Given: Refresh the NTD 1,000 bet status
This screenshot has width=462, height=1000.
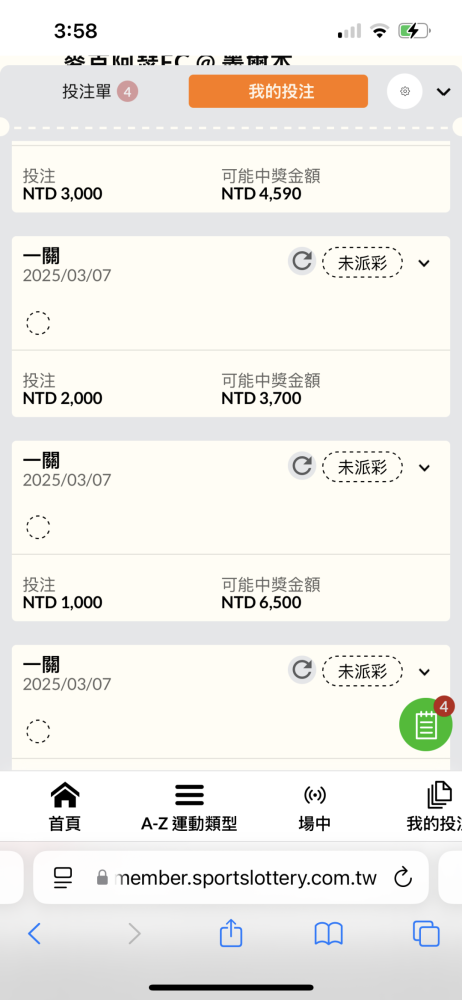Looking at the screenshot, I should pos(302,466).
